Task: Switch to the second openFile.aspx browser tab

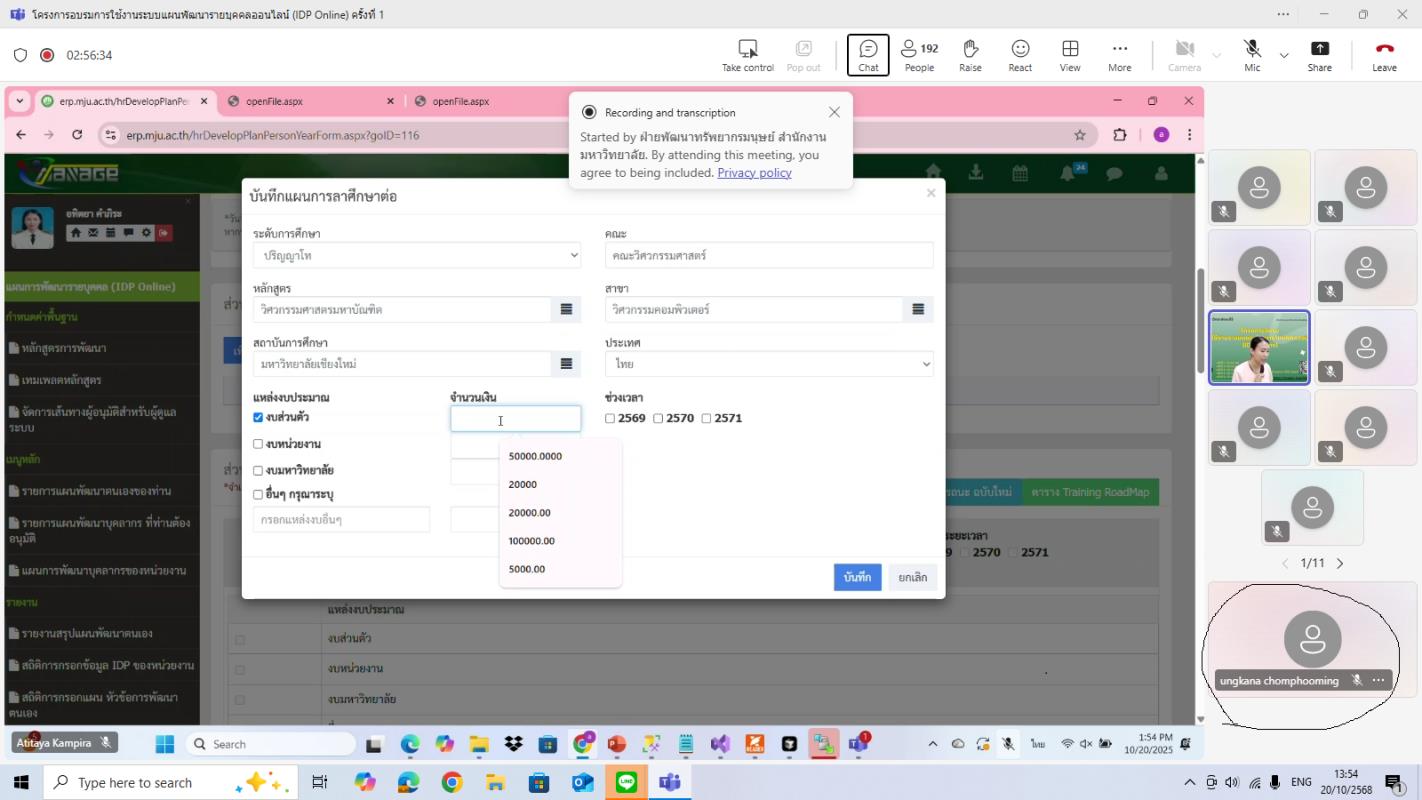Action: click(451, 101)
